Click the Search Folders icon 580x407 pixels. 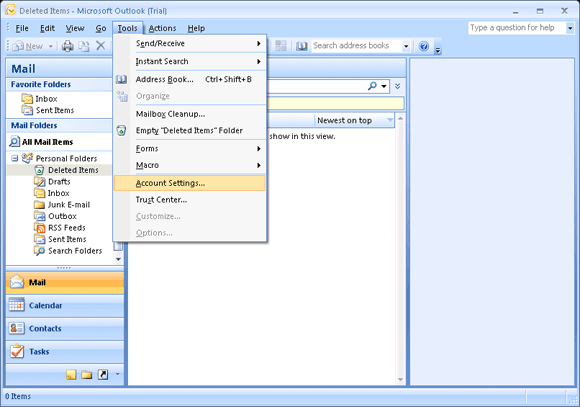pos(39,251)
